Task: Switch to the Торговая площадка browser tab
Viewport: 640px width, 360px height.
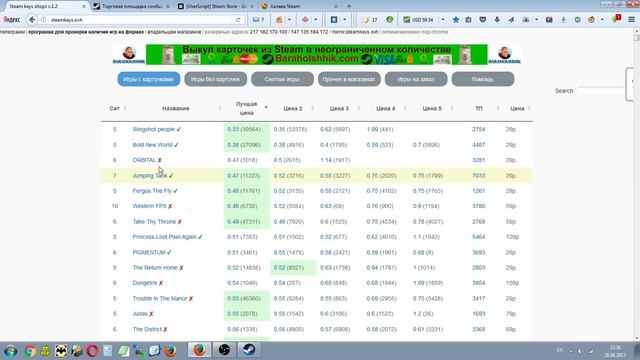Action: [x=131, y=6]
